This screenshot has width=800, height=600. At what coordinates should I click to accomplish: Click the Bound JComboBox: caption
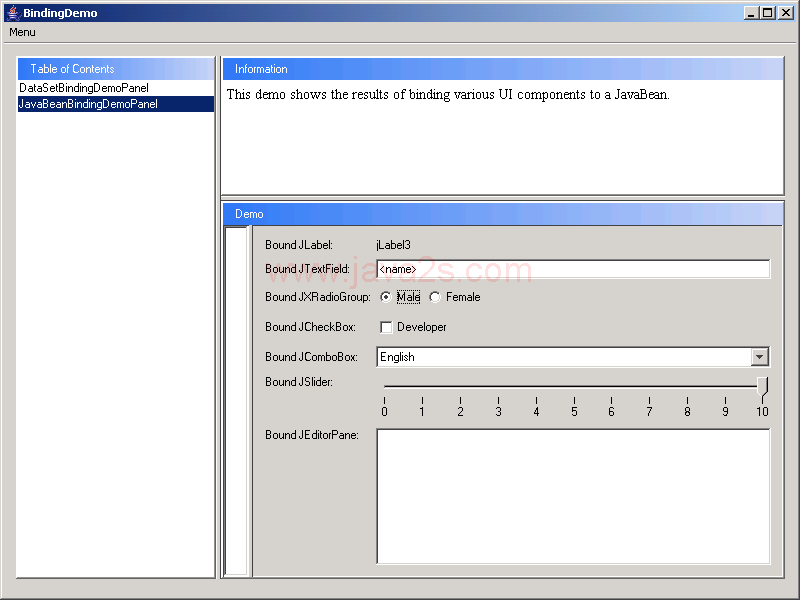click(x=311, y=357)
